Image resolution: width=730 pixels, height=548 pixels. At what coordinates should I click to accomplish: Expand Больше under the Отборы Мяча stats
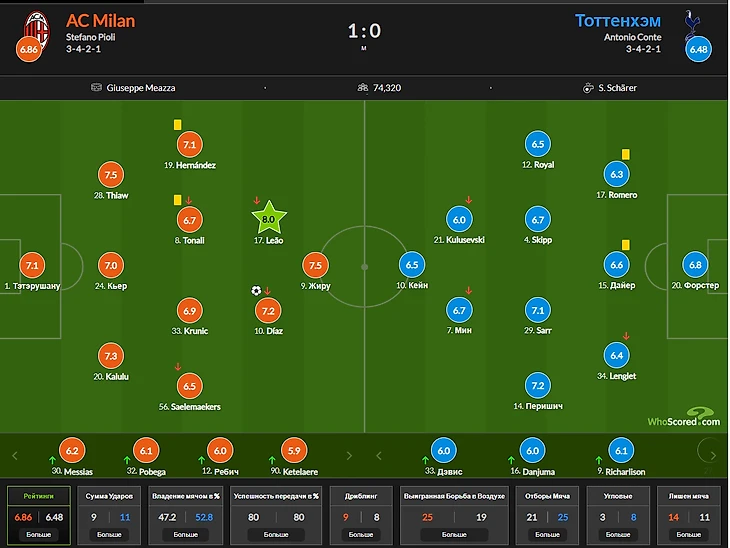(548, 534)
